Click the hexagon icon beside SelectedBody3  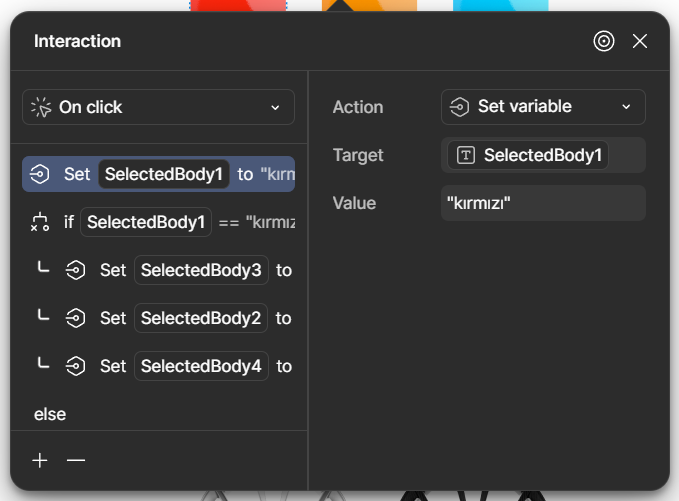tap(76, 270)
